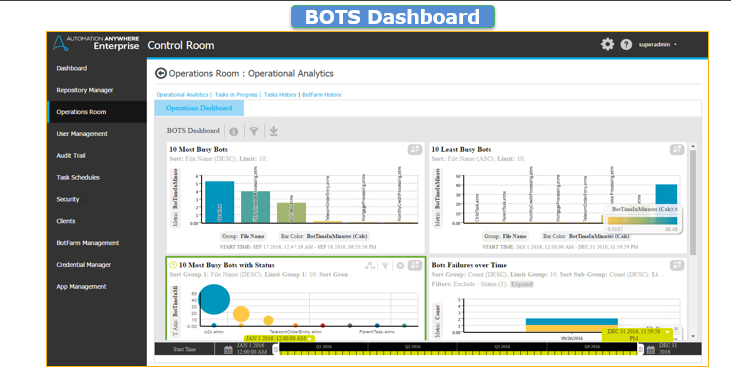
Task: Open the help question mark icon
Action: (626, 44)
